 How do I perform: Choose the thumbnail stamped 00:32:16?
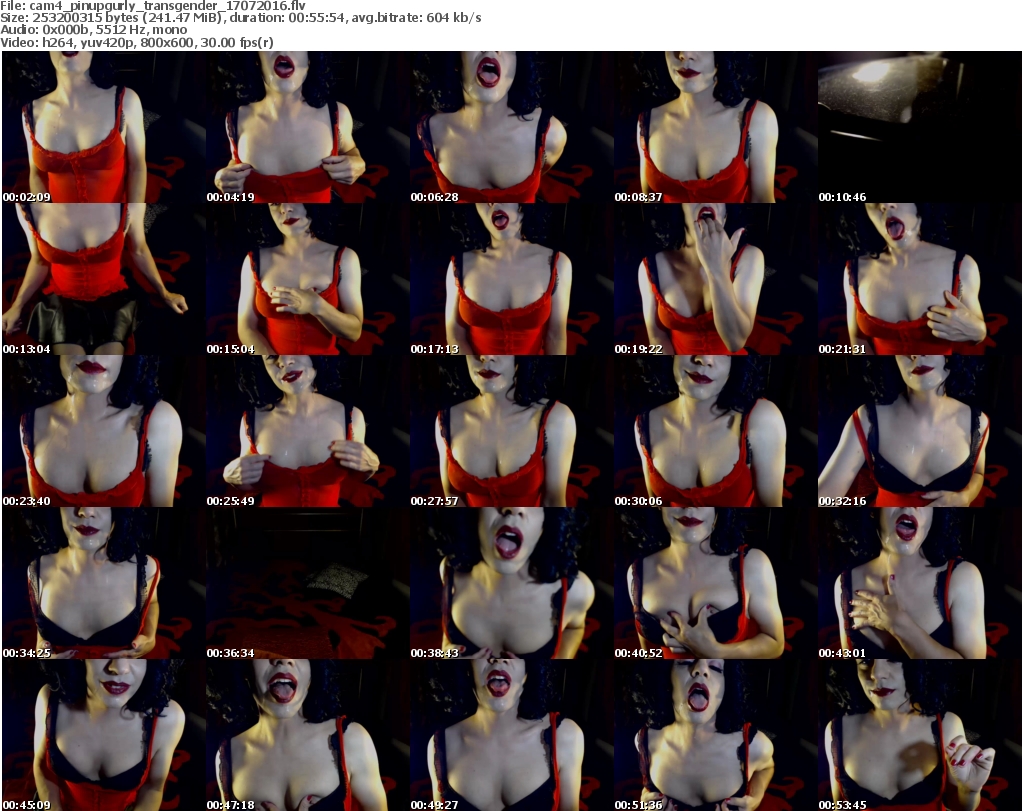pyautogui.click(x=920, y=432)
